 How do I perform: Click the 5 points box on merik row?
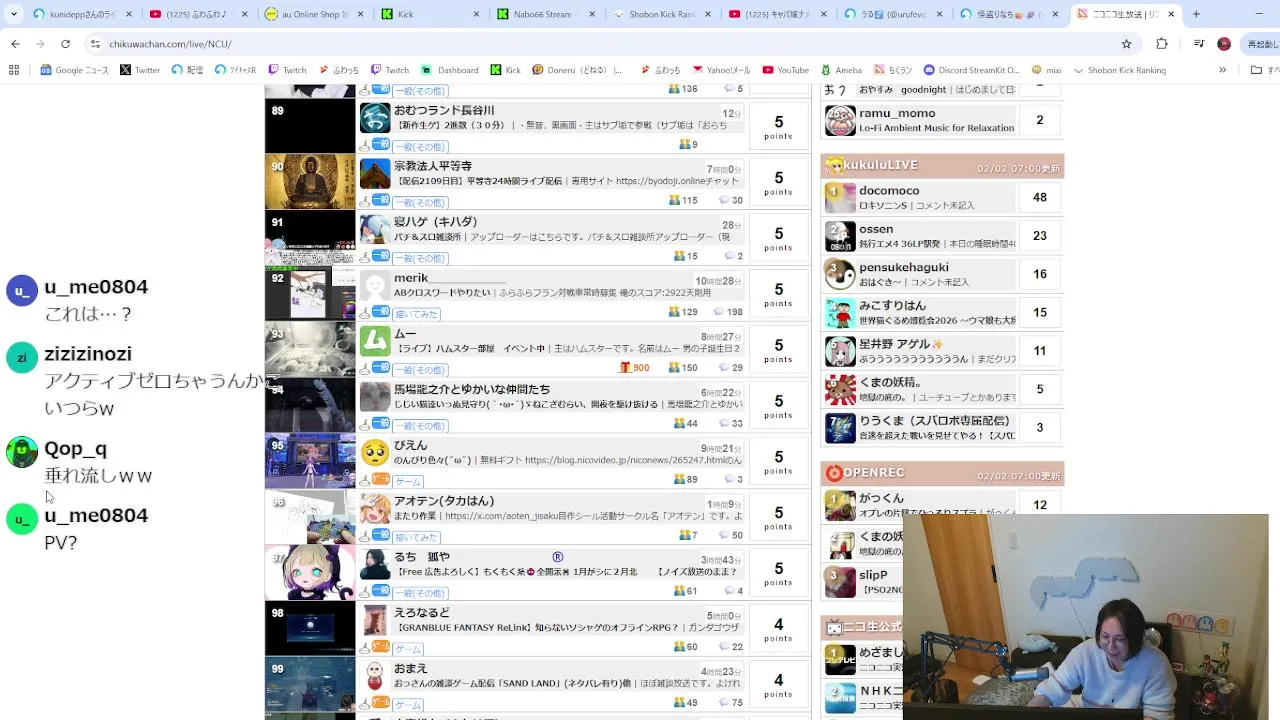[778, 294]
